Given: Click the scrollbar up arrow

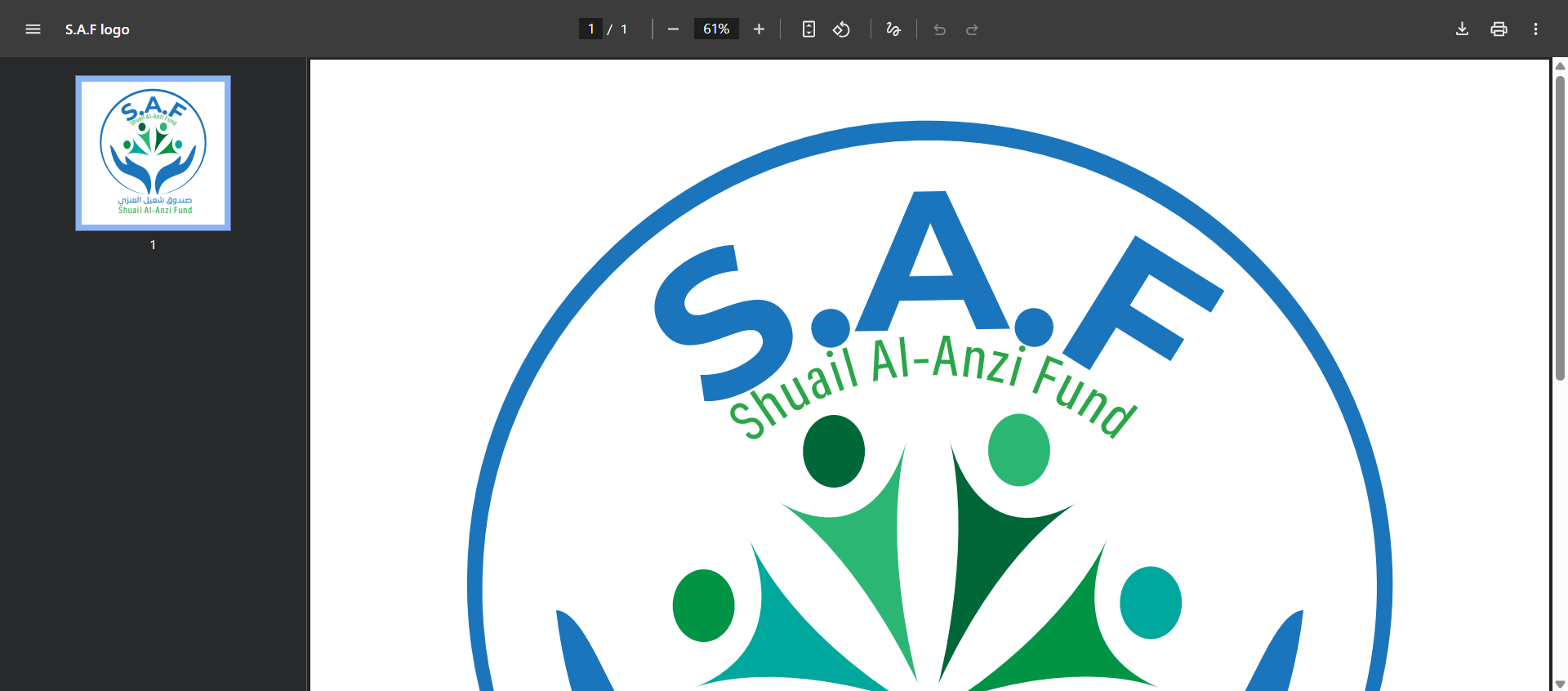Looking at the screenshot, I should (x=1560, y=66).
